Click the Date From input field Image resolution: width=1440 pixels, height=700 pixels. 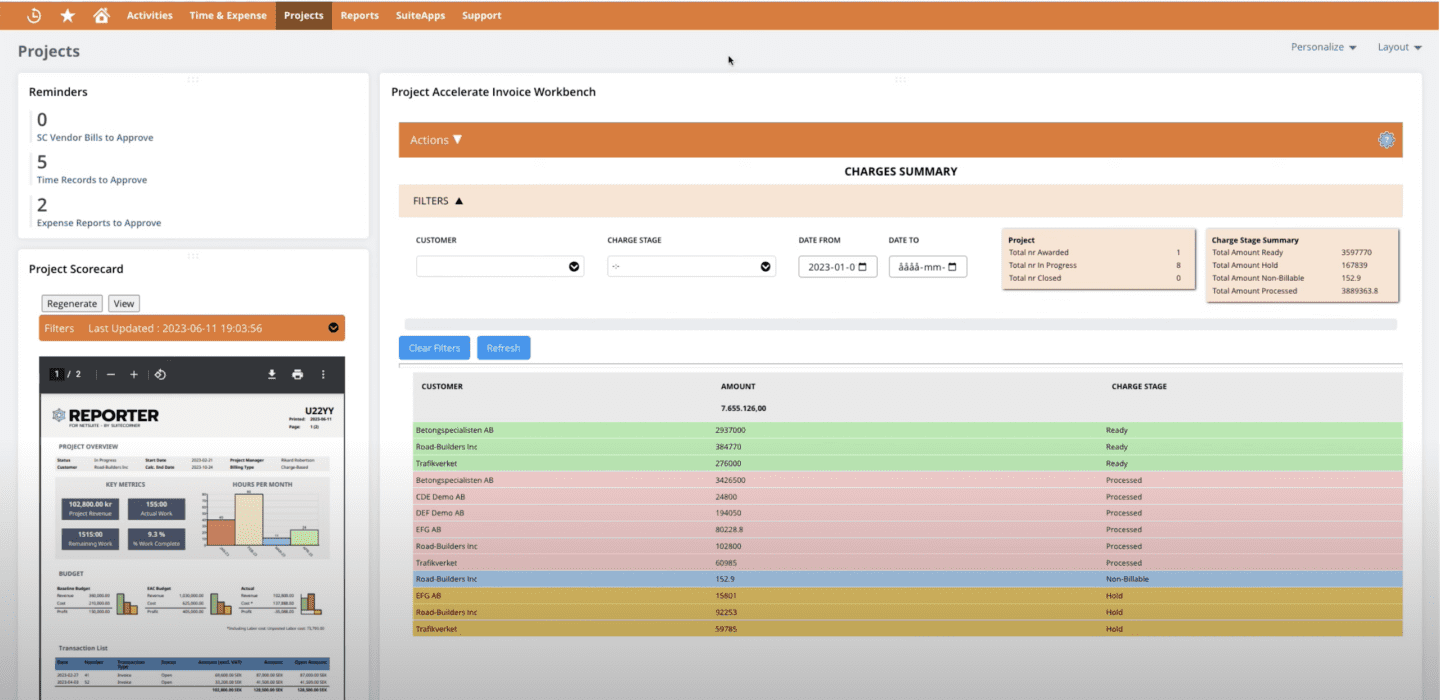pyautogui.click(x=836, y=266)
